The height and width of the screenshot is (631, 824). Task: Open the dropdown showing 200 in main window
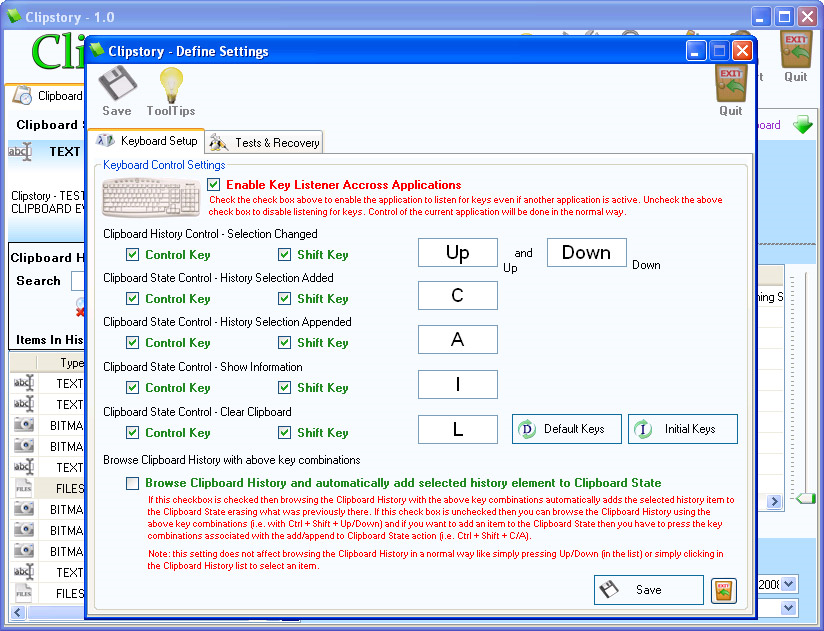[789, 584]
